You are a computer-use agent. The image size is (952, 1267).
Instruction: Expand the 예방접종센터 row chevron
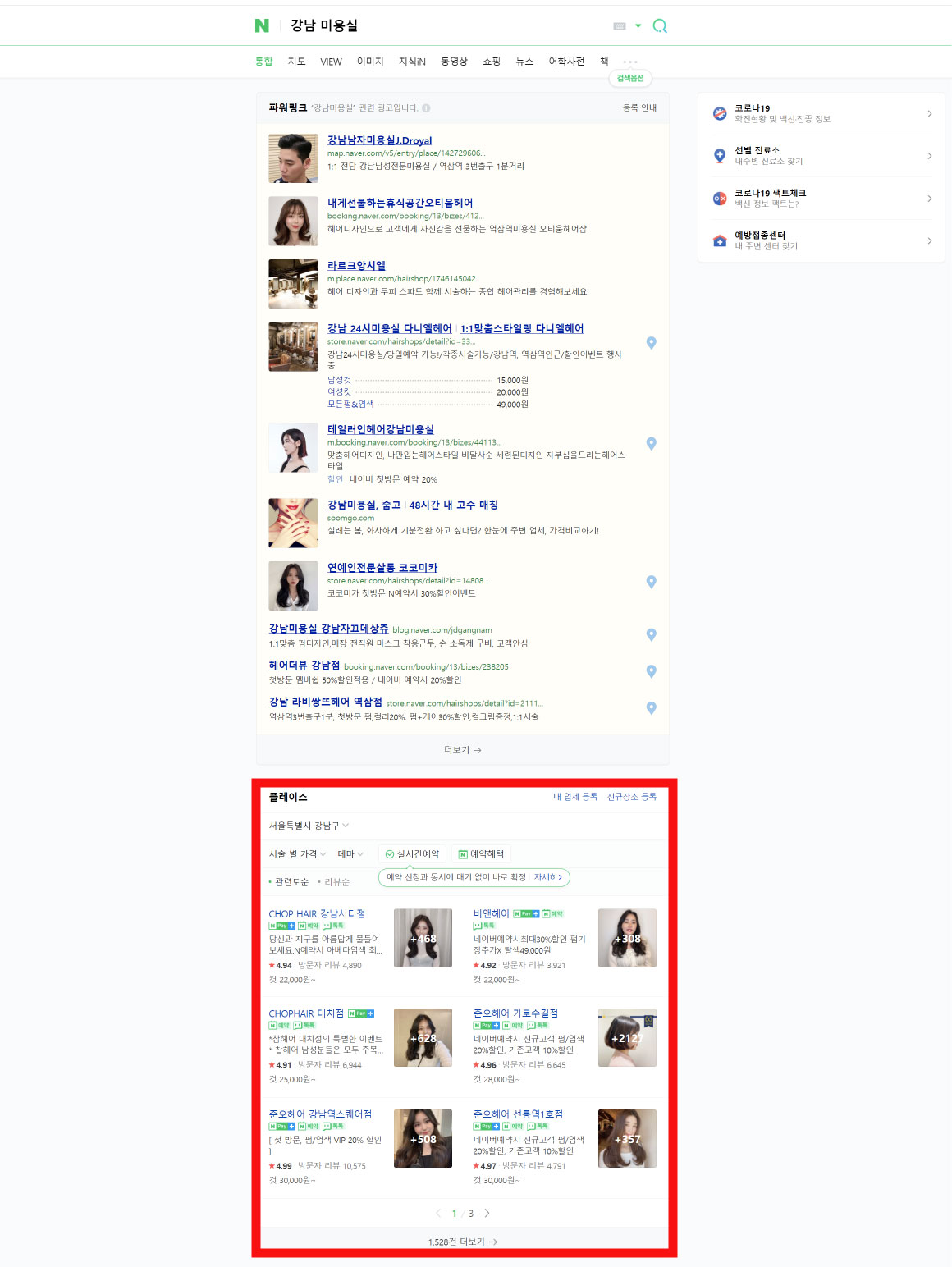pyautogui.click(x=930, y=240)
